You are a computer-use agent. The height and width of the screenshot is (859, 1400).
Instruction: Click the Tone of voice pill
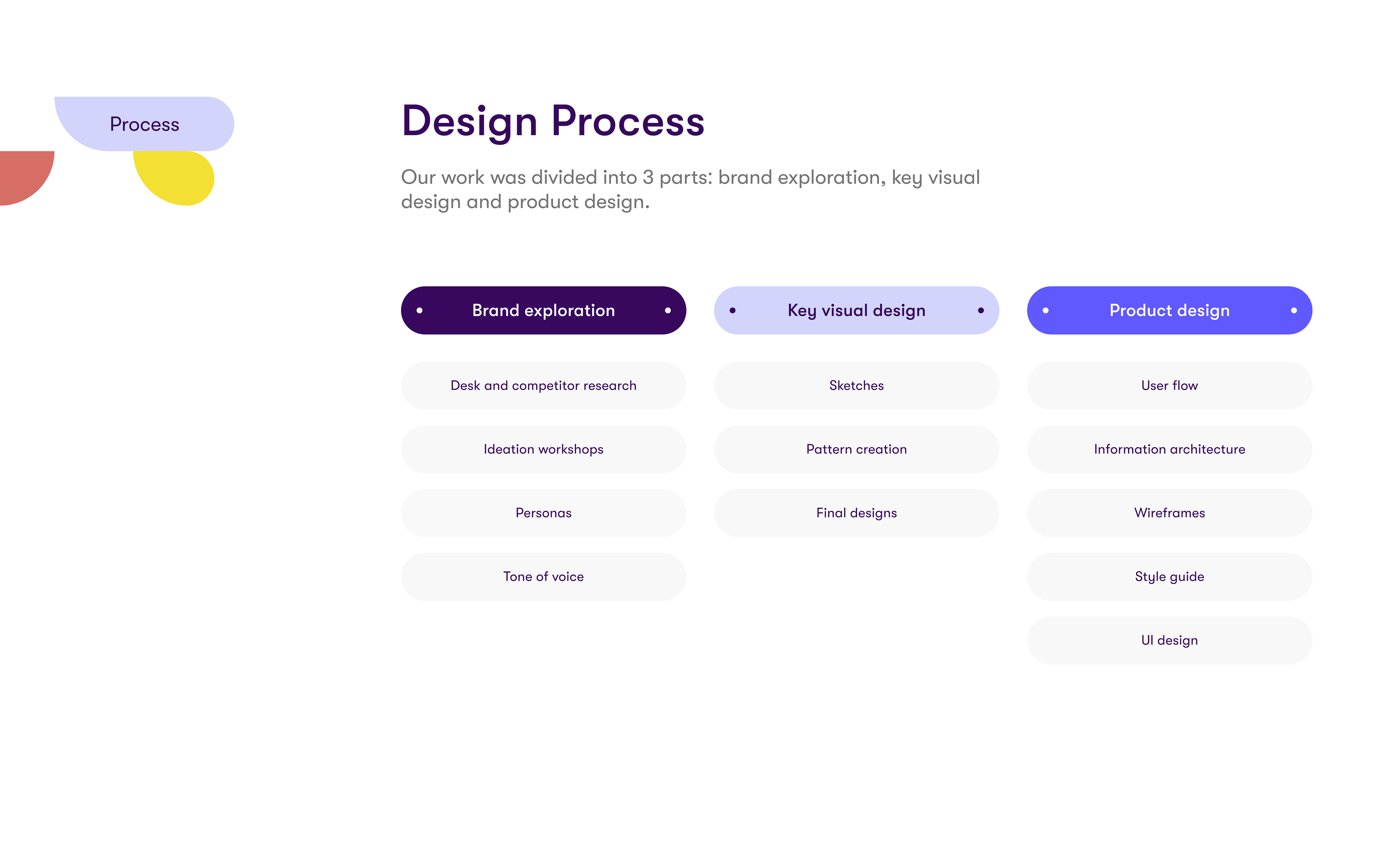pyautogui.click(x=543, y=577)
